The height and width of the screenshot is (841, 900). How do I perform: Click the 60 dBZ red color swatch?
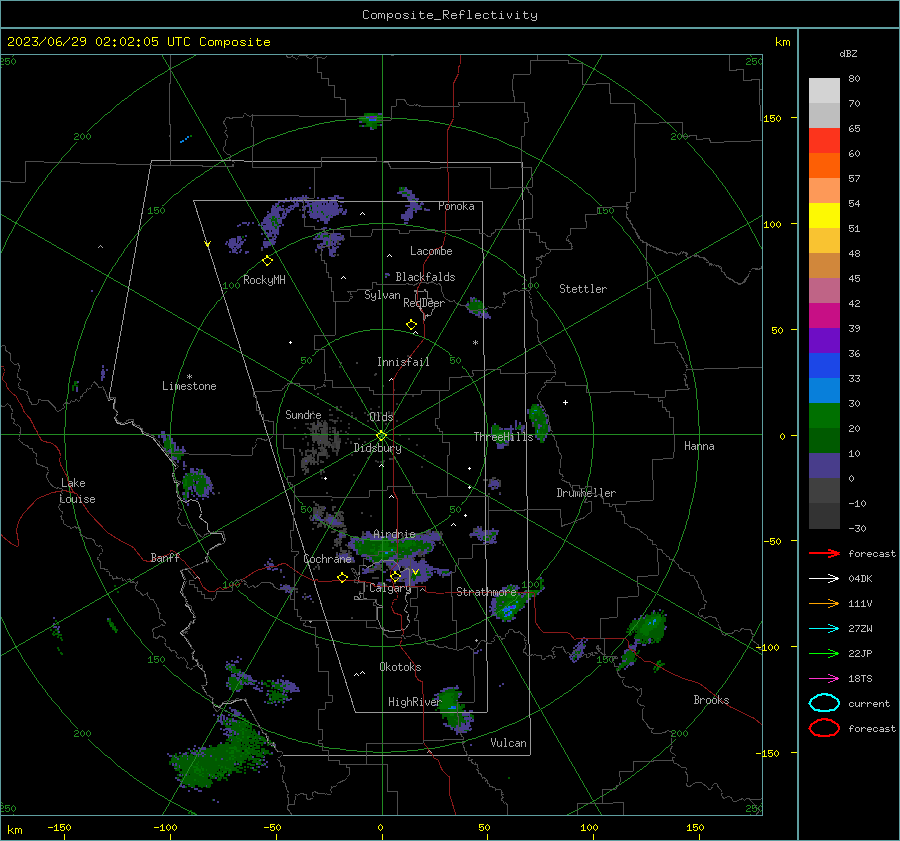(x=824, y=141)
